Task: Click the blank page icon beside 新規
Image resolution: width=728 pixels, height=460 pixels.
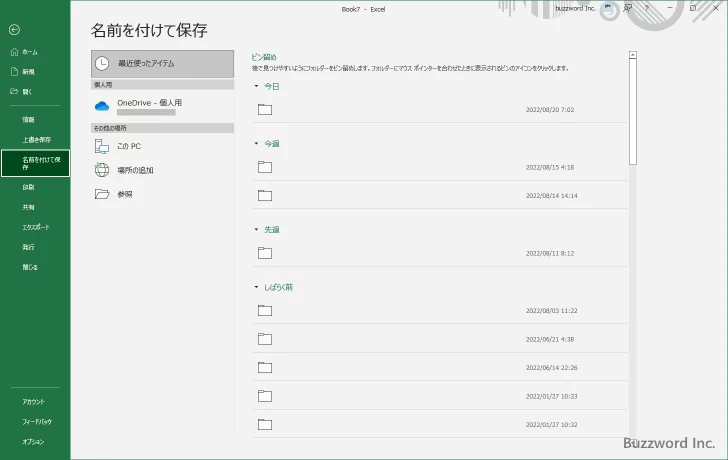Action: coord(14,71)
